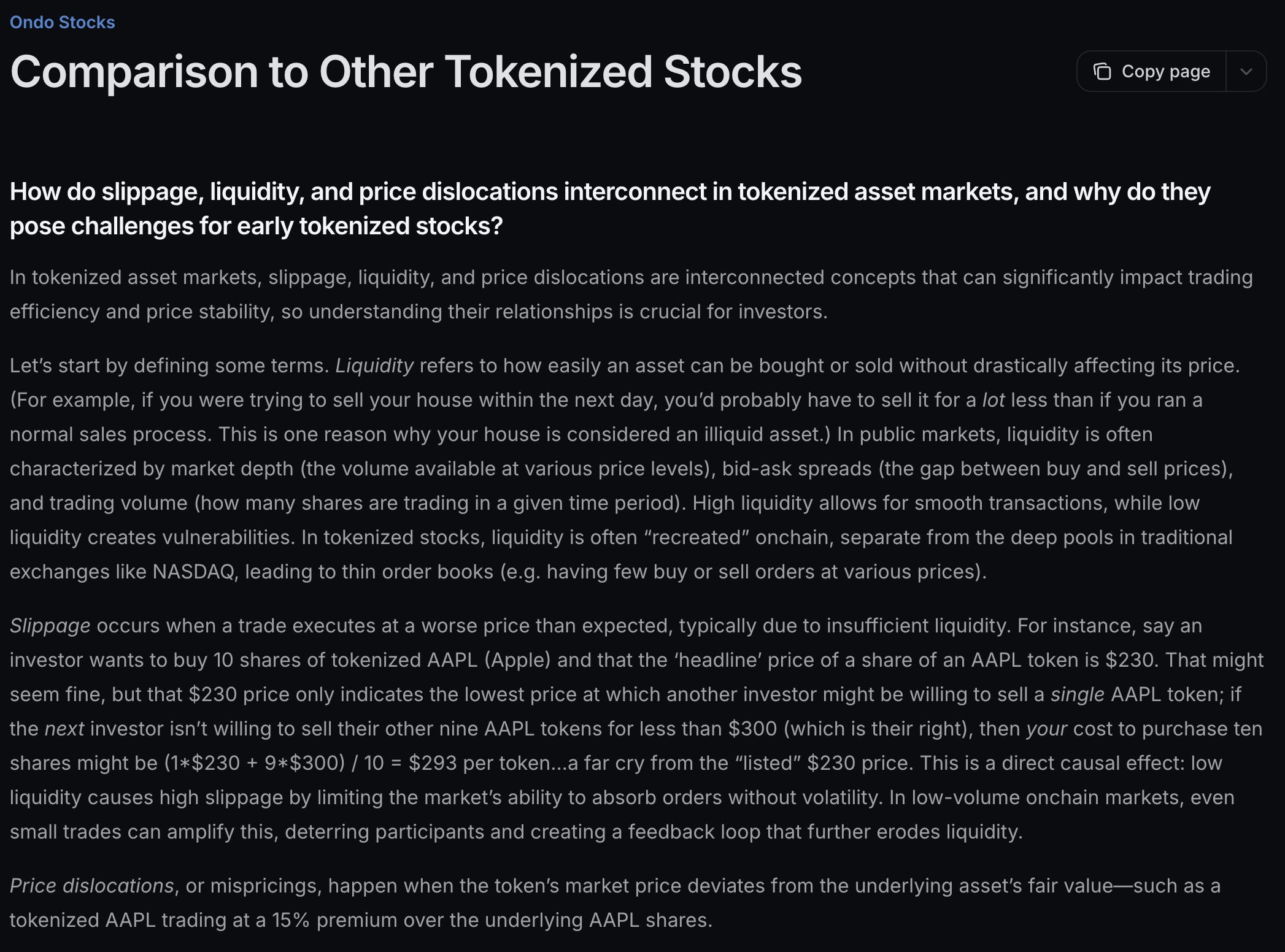Click the italic word next

coord(64,729)
